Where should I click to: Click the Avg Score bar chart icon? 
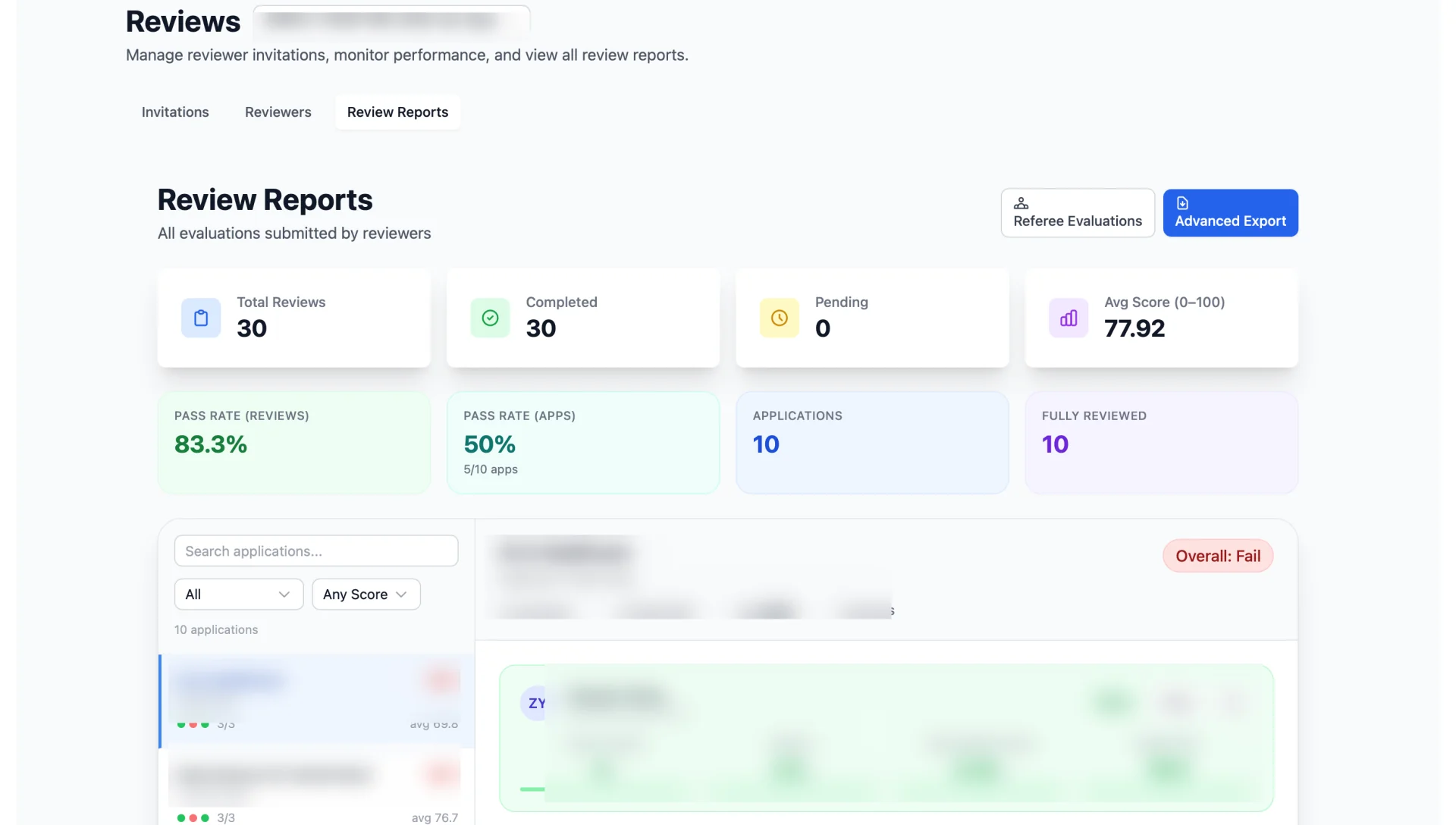tap(1068, 318)
